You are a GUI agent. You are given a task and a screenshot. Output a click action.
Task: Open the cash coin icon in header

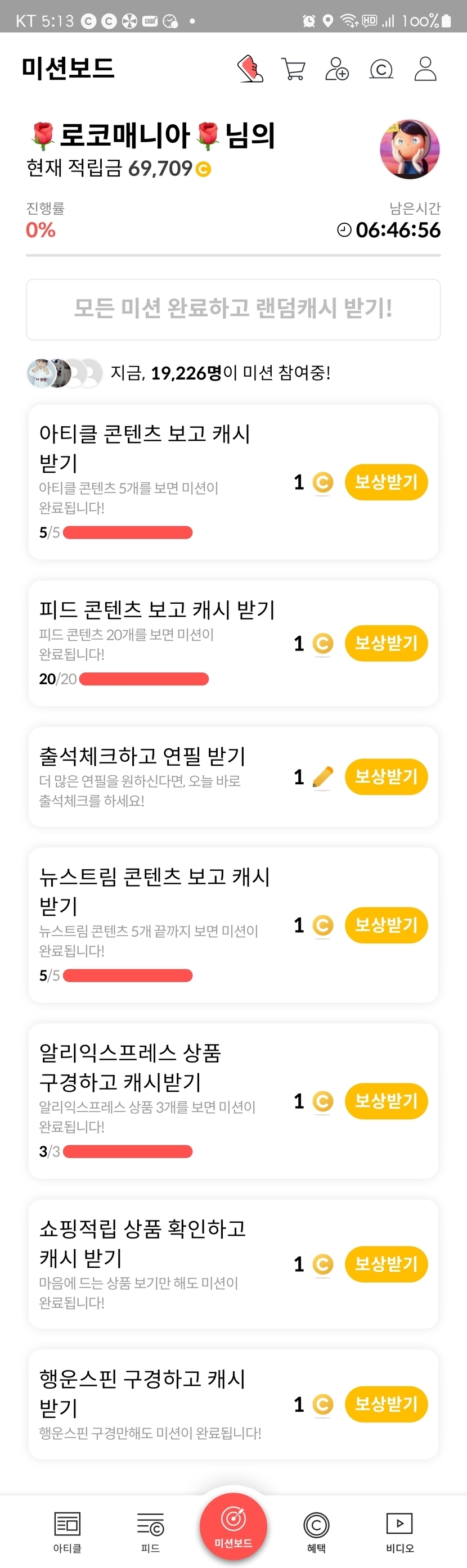click(381, 69)
